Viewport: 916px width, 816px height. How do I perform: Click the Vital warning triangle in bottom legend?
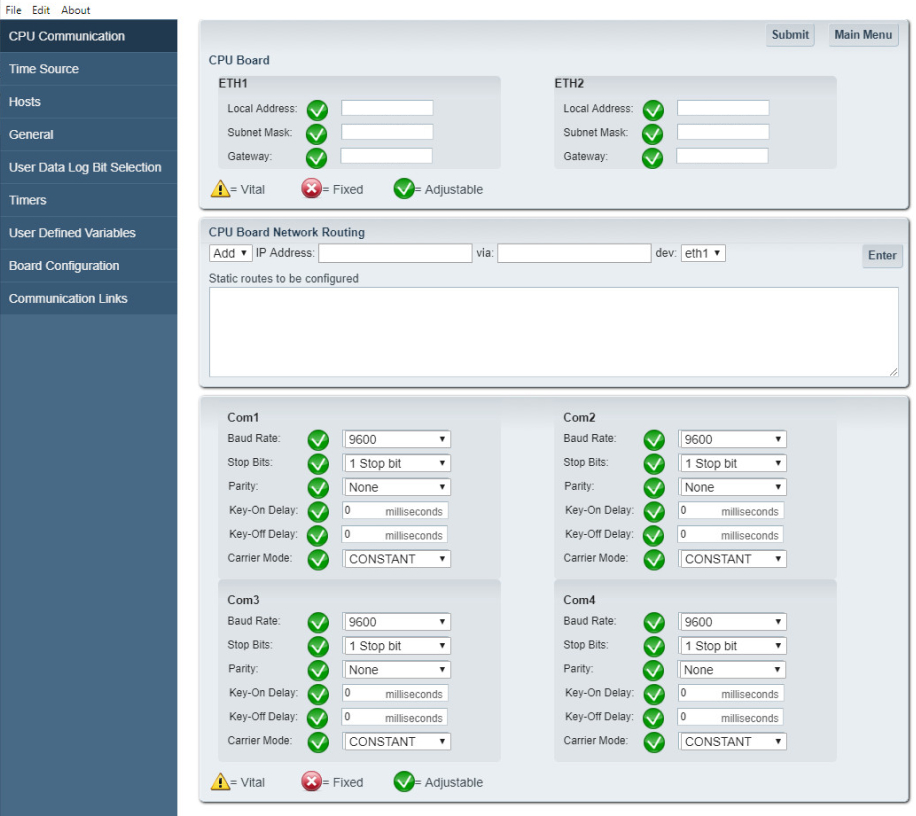point(220,782)
